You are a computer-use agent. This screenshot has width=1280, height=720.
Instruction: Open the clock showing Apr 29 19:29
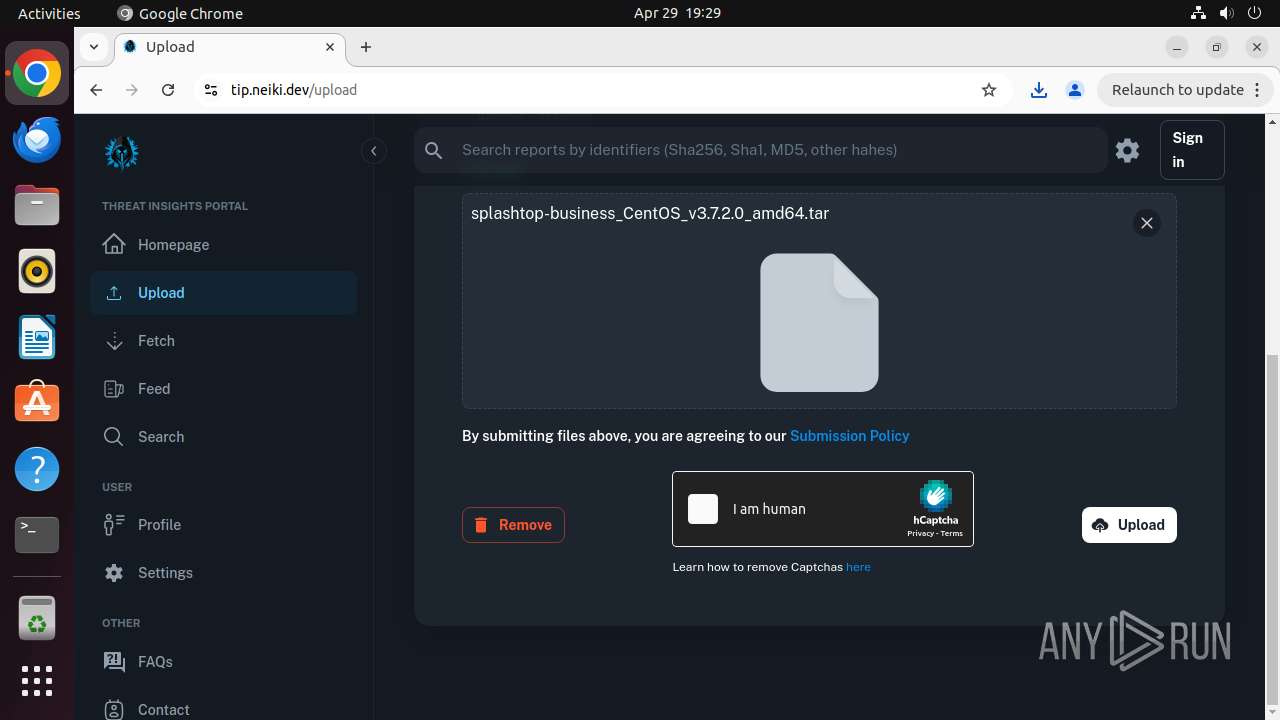point(677,13)
